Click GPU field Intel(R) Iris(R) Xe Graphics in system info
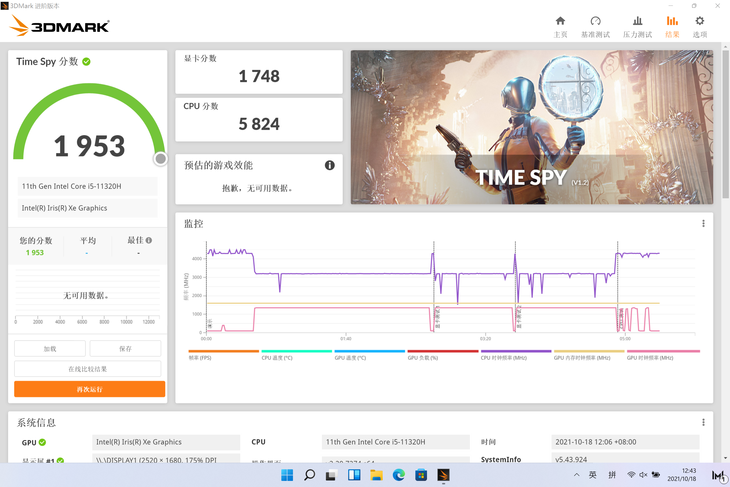 pos(166,442)
